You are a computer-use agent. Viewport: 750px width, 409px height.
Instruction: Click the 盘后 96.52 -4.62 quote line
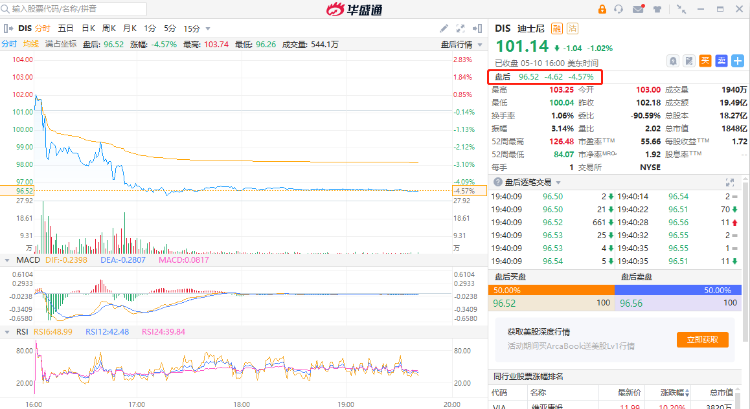click(x=544, y=77)
